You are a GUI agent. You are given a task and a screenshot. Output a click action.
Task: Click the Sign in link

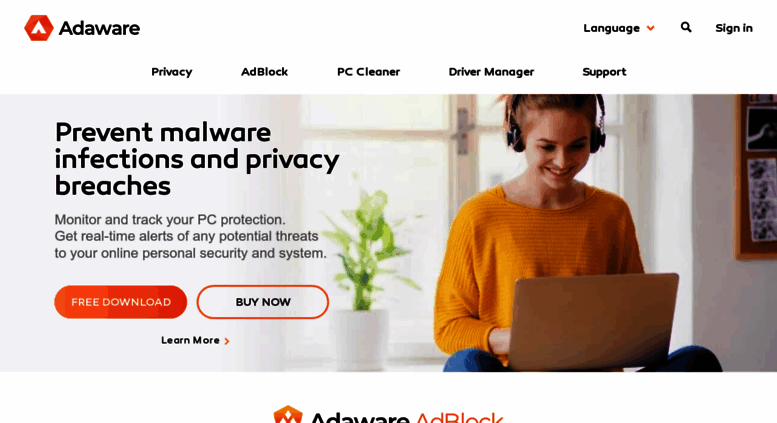(x=734, y=28)
